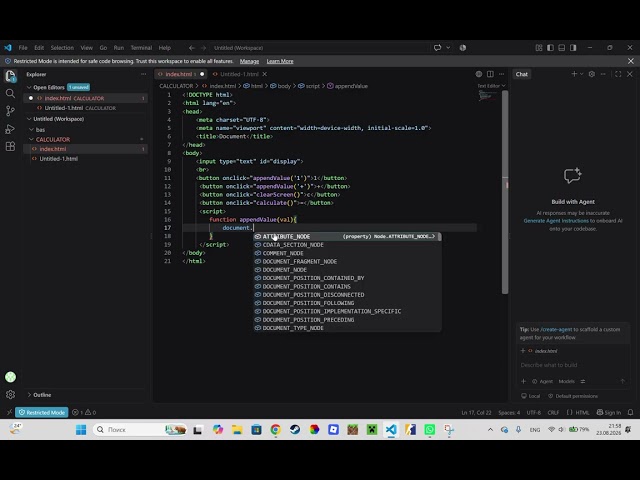This screenshot has width=640, height=480.
Task: Send chat message with arrow button
Action: tap(622, 381)
